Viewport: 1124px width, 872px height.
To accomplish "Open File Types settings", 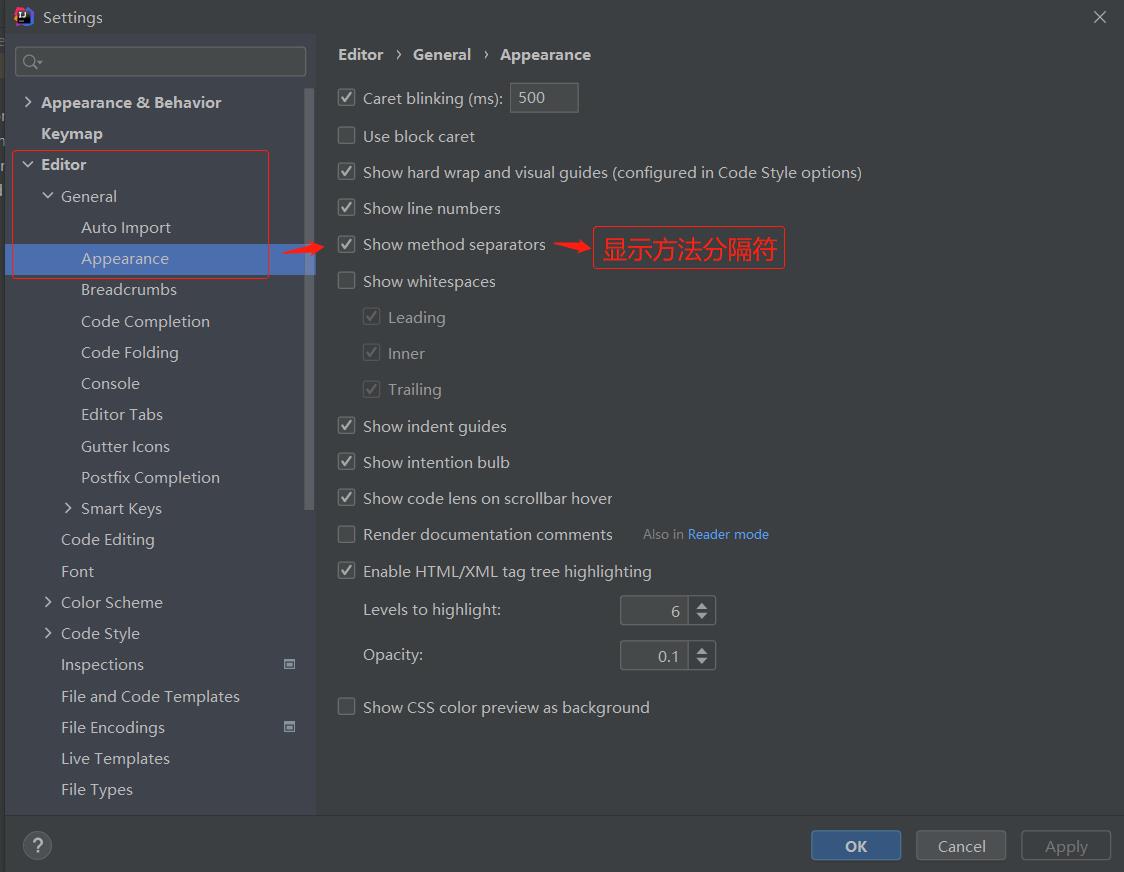I will (x=97, y=789).
